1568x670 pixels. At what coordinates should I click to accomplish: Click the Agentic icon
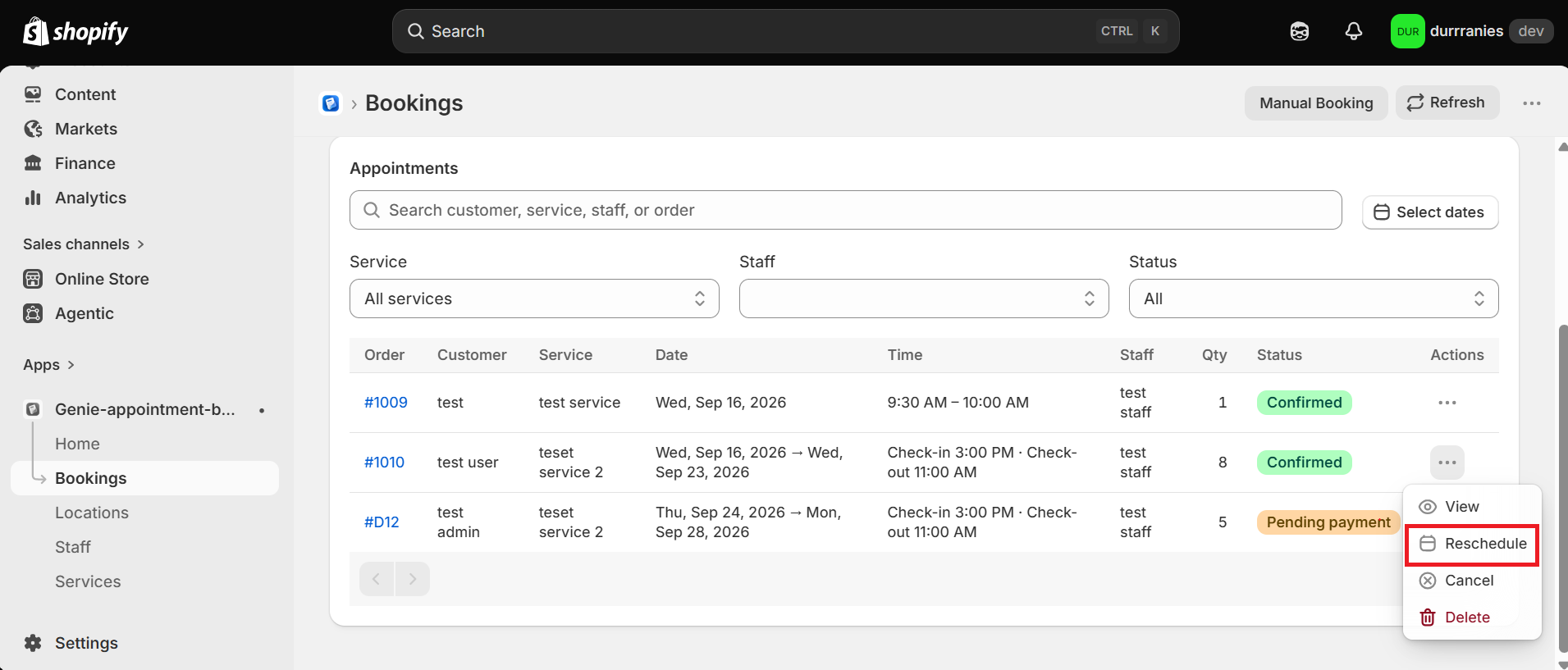33,313
